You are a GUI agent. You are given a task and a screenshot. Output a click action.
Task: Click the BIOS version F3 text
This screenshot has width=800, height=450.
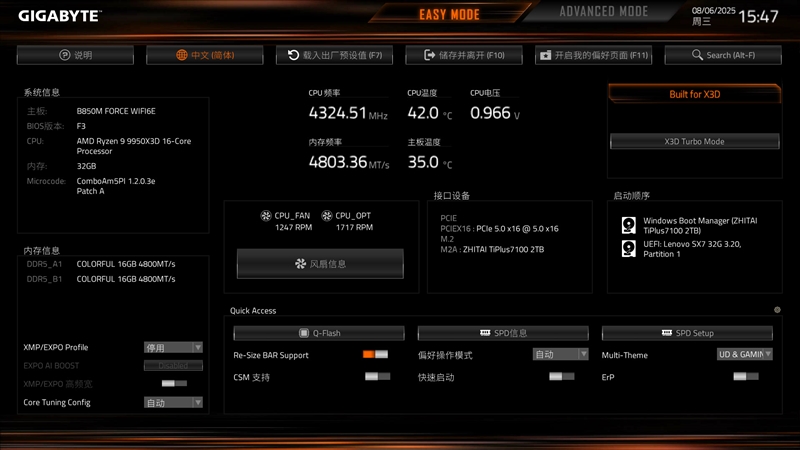[x=81, y=126]
